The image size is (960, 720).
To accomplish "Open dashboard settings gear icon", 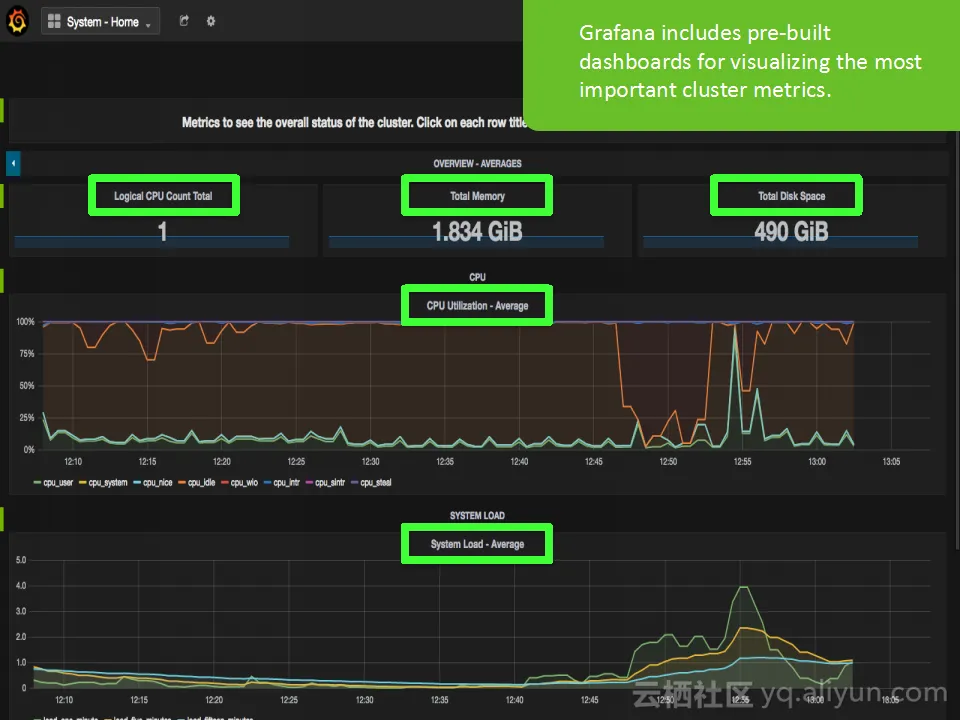I will [211, 21].
